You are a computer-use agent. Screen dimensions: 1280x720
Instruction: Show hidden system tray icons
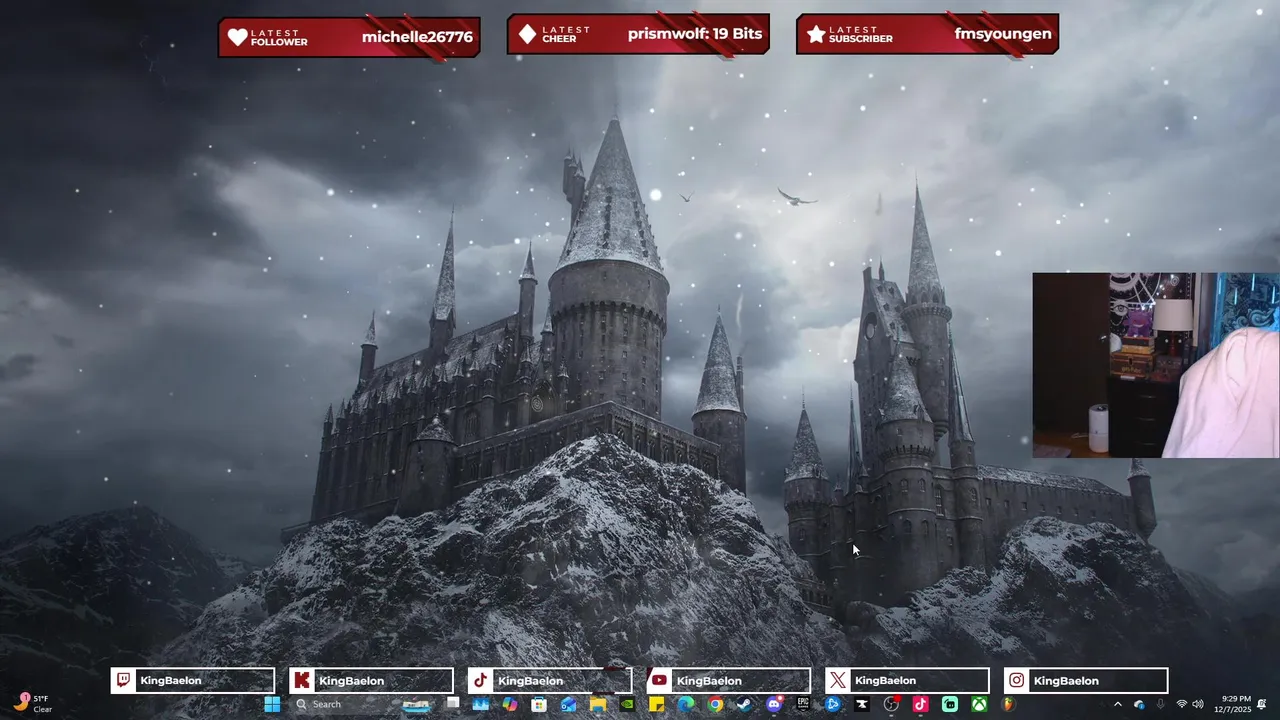(1118, 704)
